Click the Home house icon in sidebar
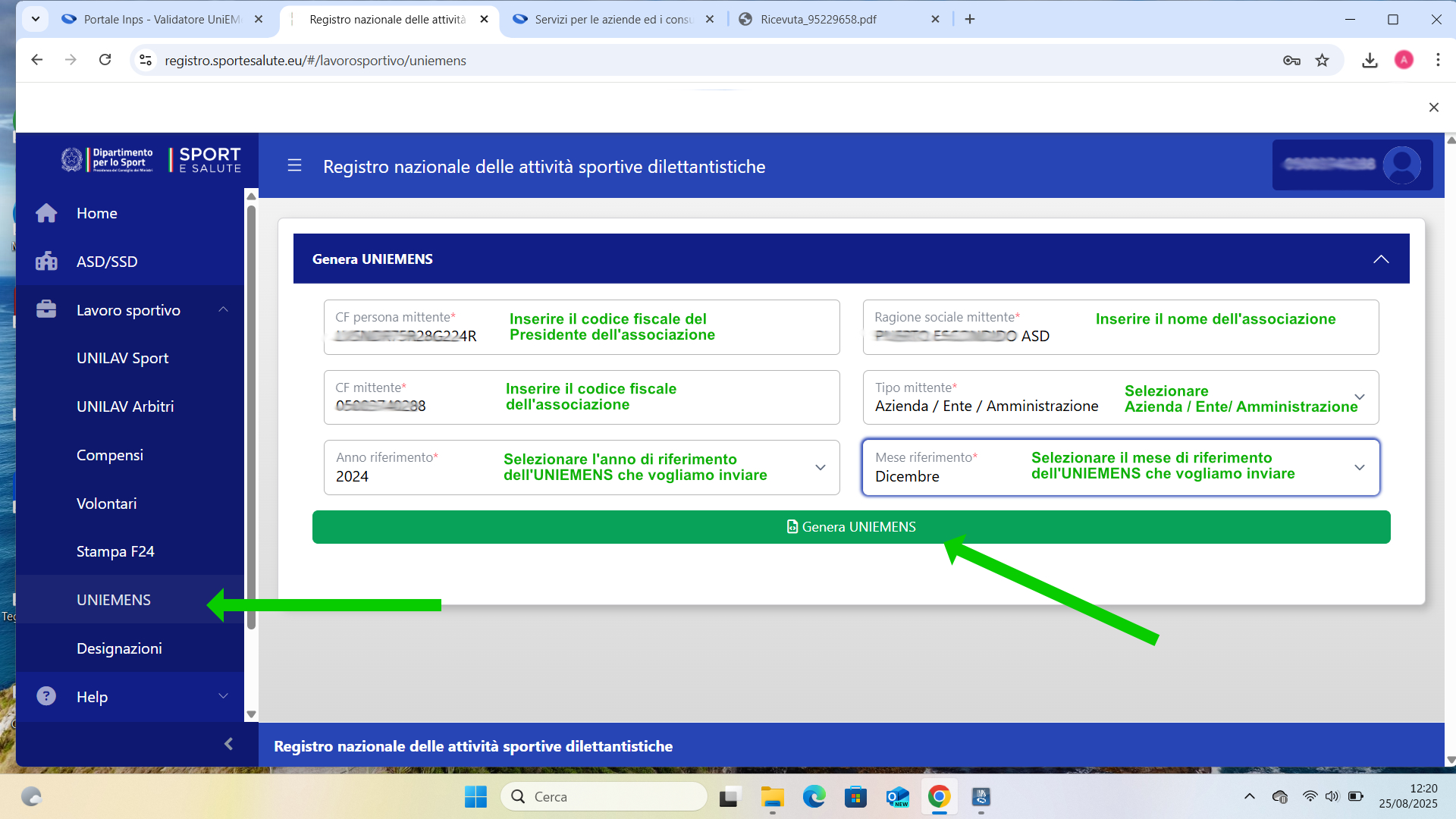This screenshot has width=1456, height=819. pos(46,213)
